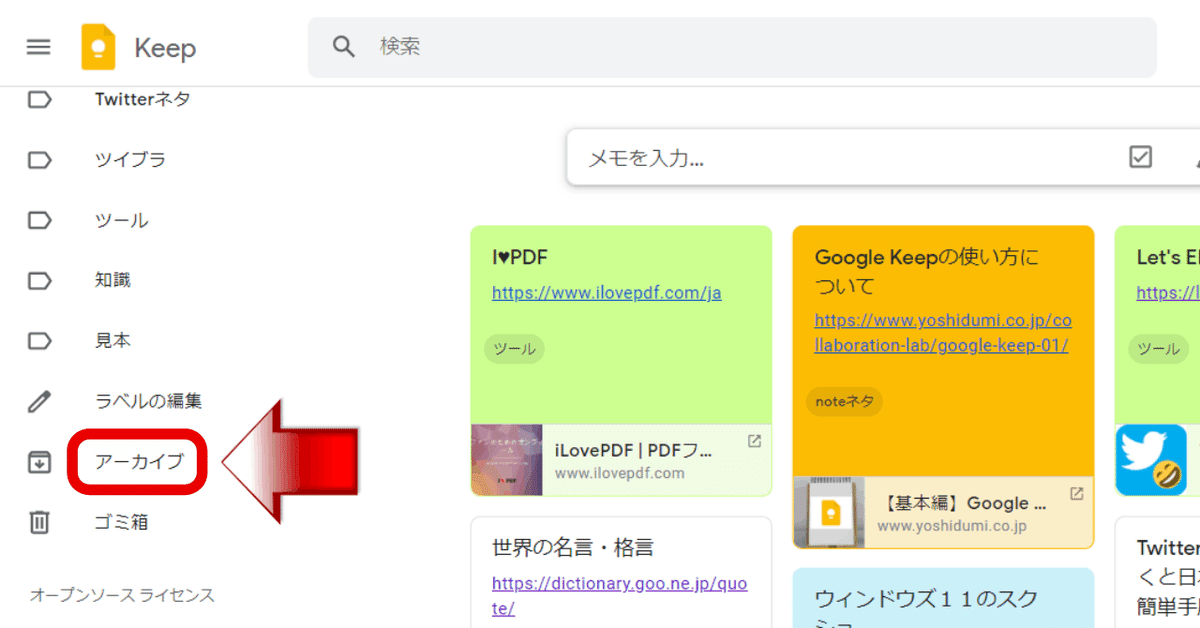Click the archive box icon

[39, 462]
